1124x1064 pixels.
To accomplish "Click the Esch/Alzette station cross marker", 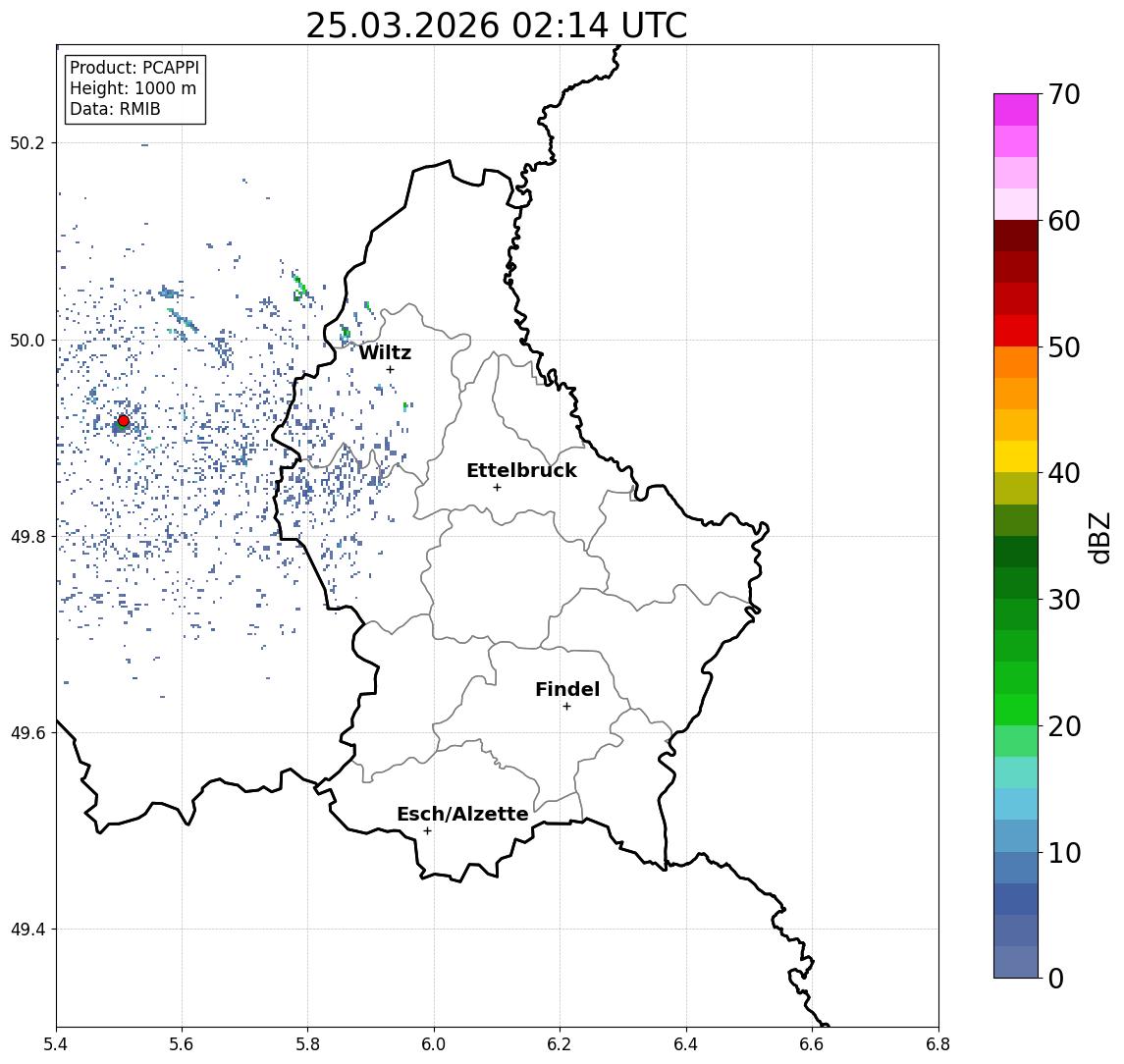I will click(x=427, y=831).
